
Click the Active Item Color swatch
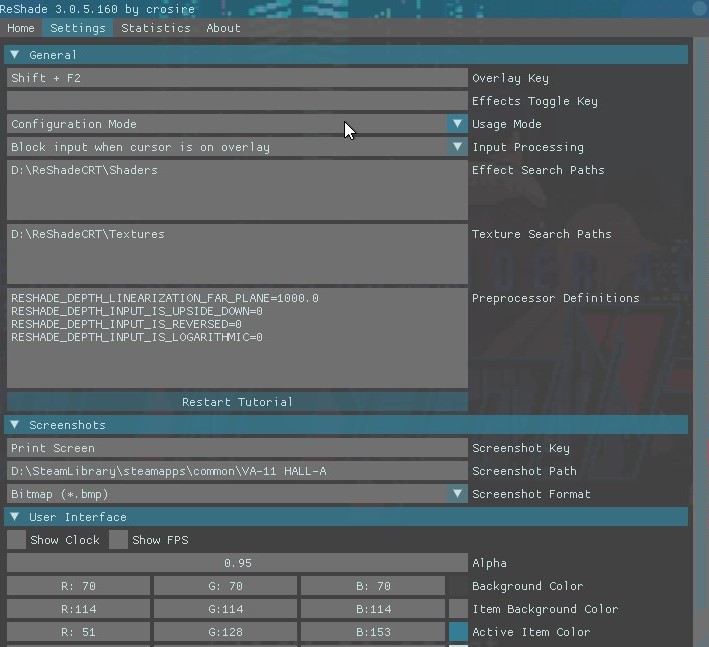pyautogui.click(x=458, y=632)
